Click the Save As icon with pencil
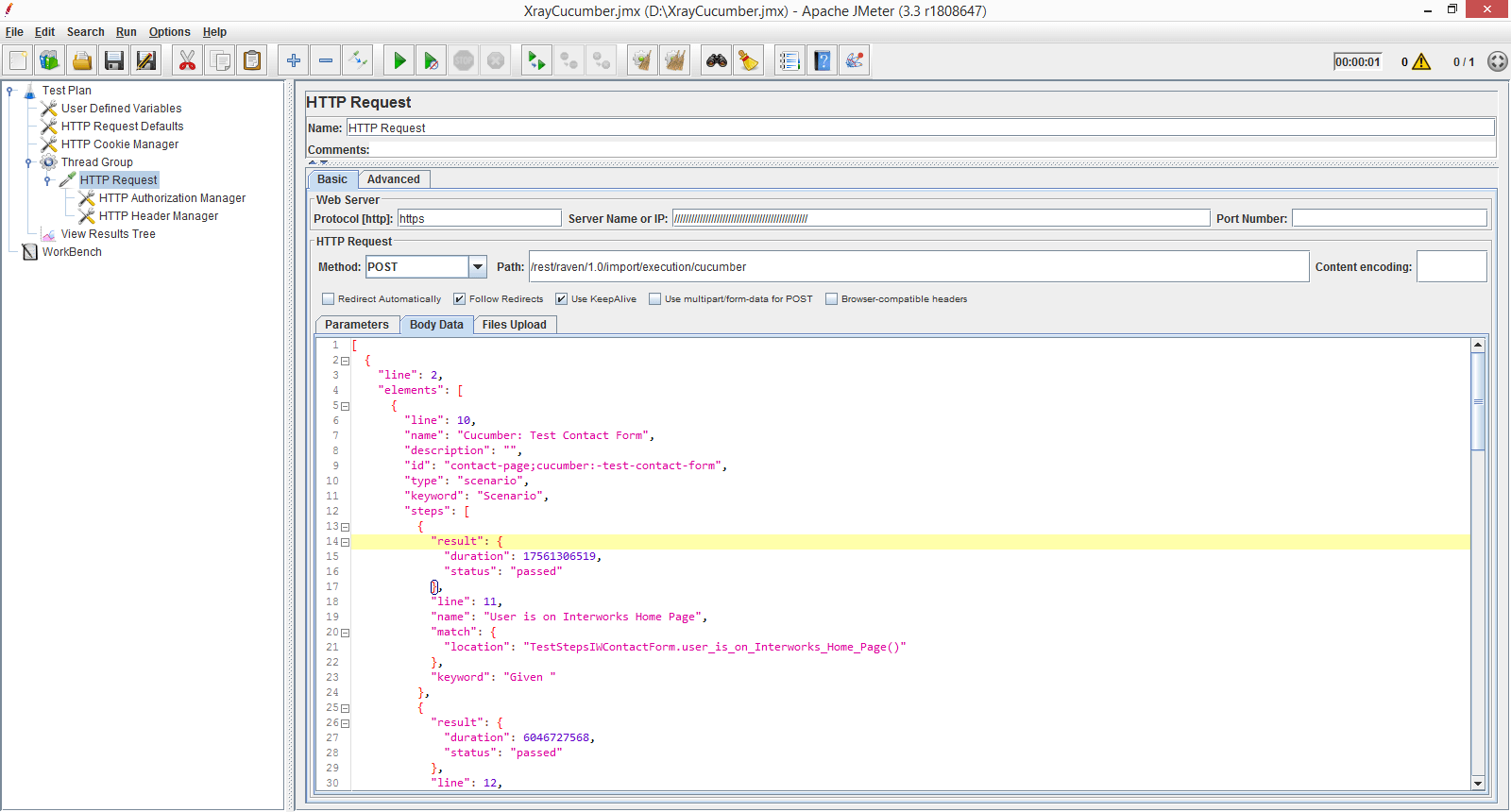 pos(146,60)
